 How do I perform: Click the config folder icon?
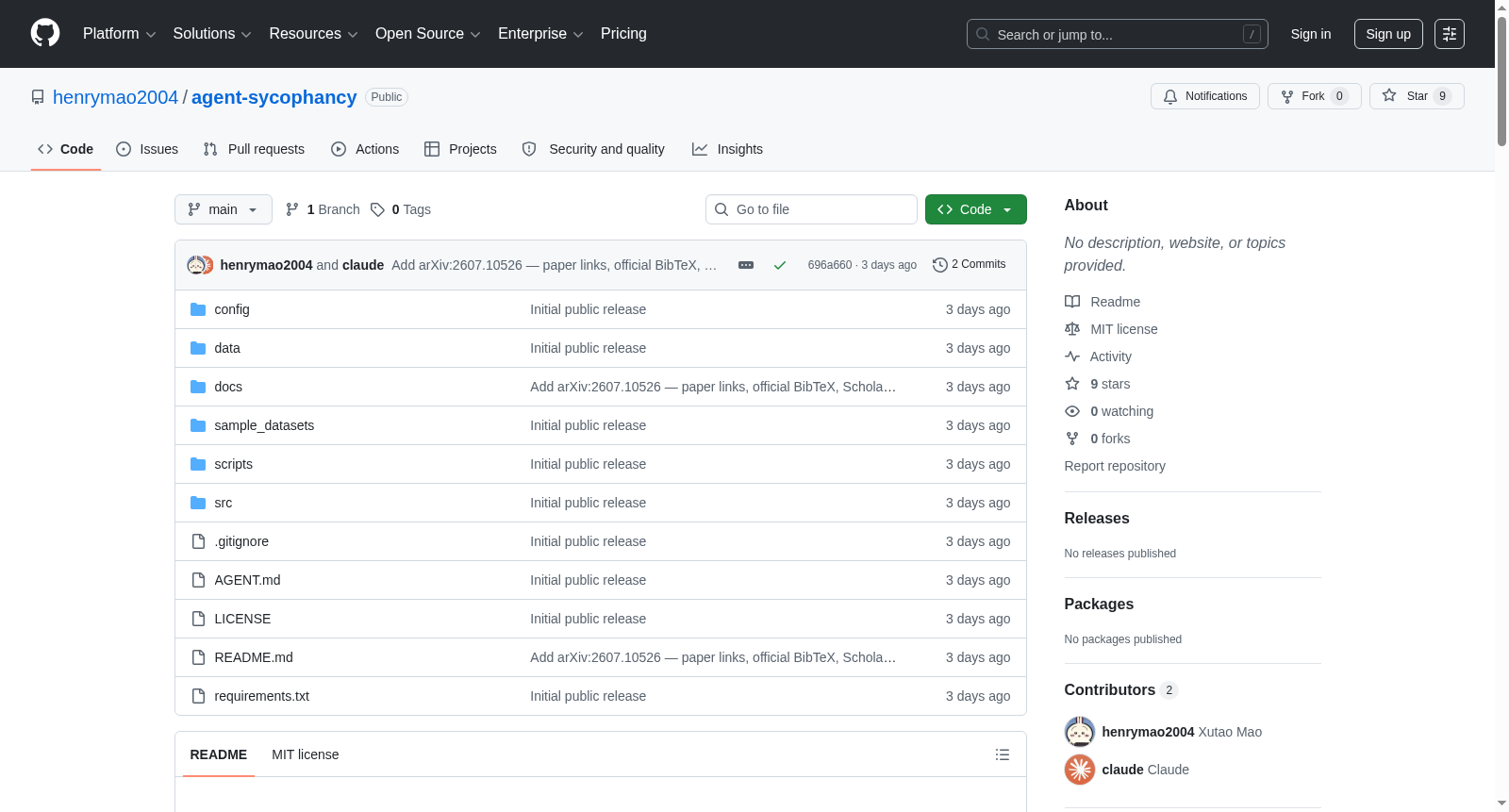(x=198, y=309)
